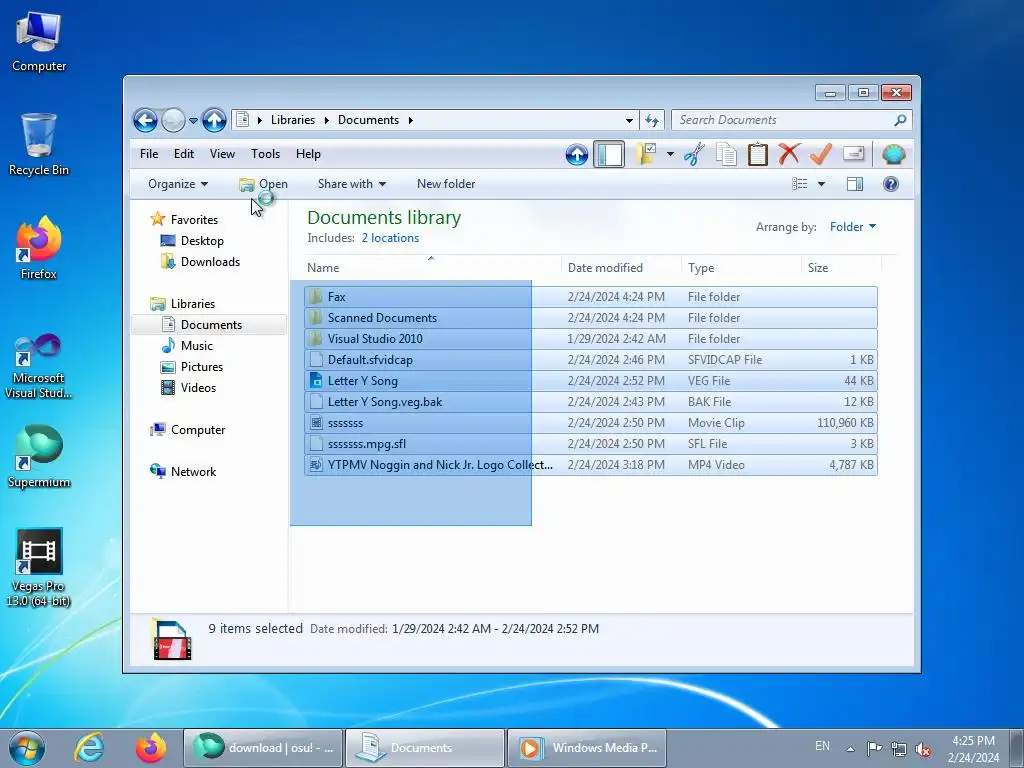
Task: Toggle the preview pane button
Action: (855, 184)
